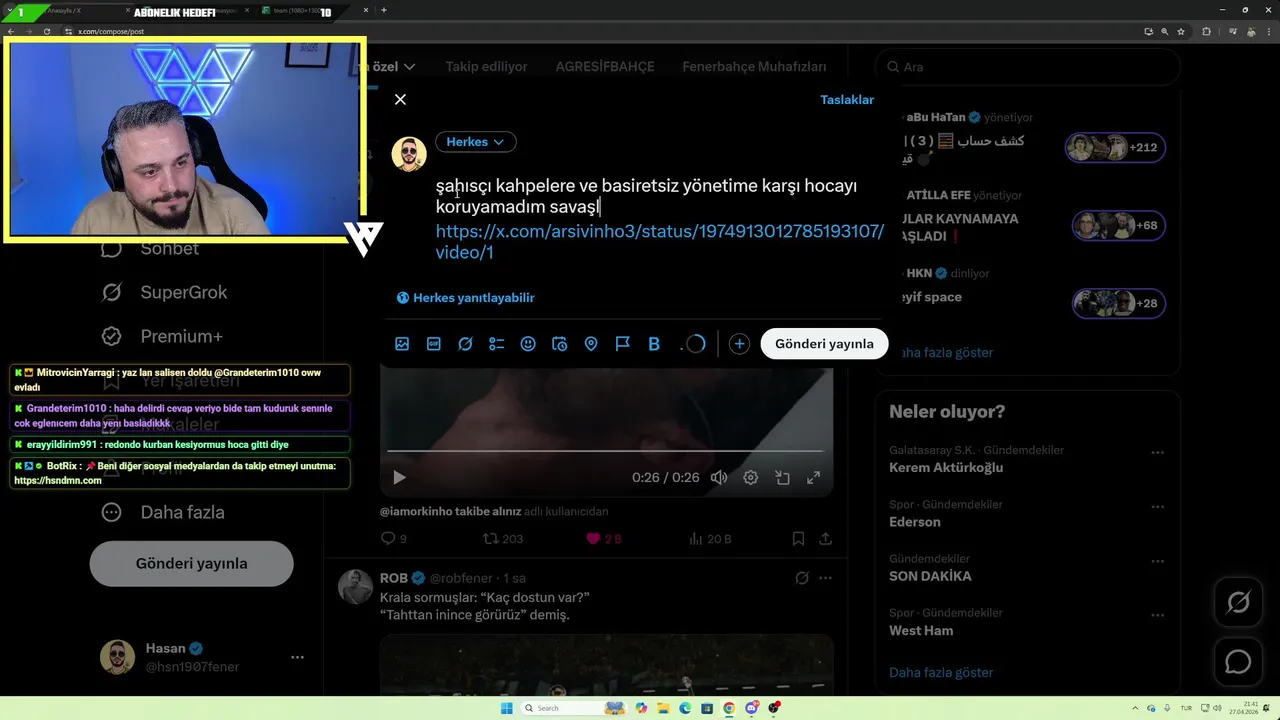
Task: Open Kerem Aktürkoğlu trending topic
Action: pos(946,468)
